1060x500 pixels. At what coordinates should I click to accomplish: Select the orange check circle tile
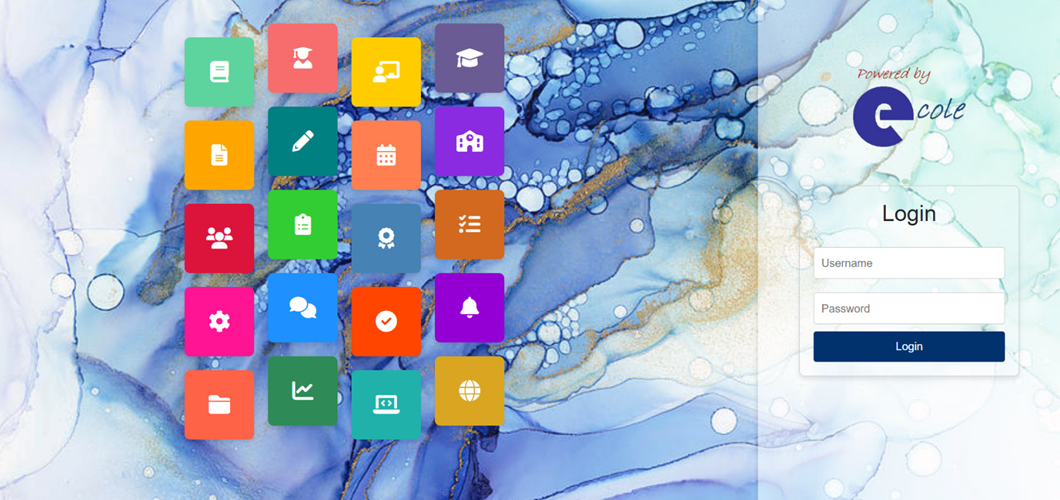coord(386,321)
